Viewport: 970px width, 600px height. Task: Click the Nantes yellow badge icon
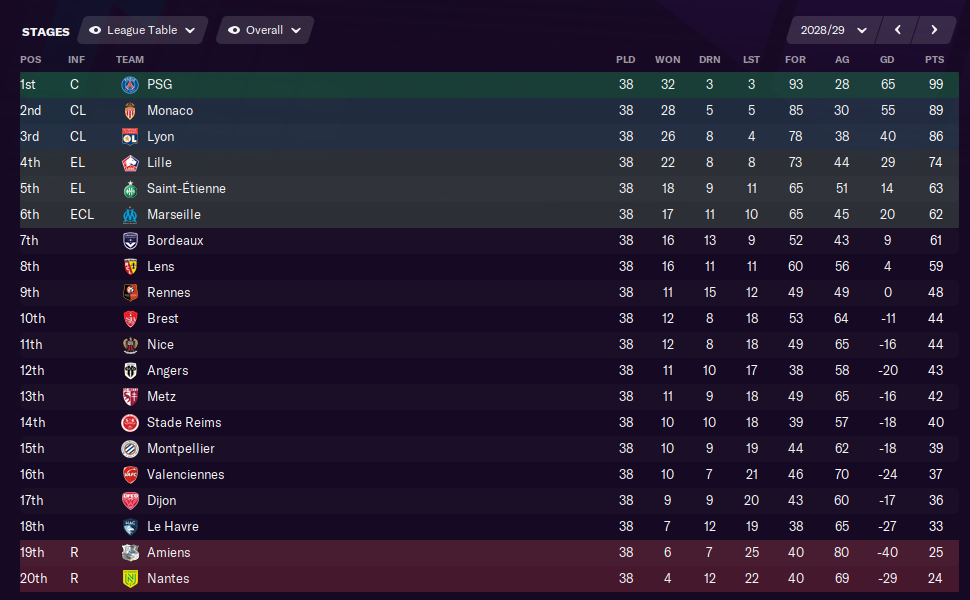coord(130,578)
